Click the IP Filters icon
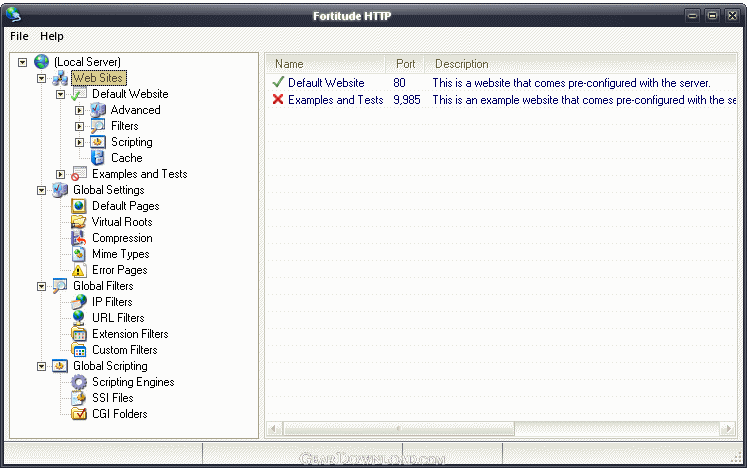 point(79,302)
